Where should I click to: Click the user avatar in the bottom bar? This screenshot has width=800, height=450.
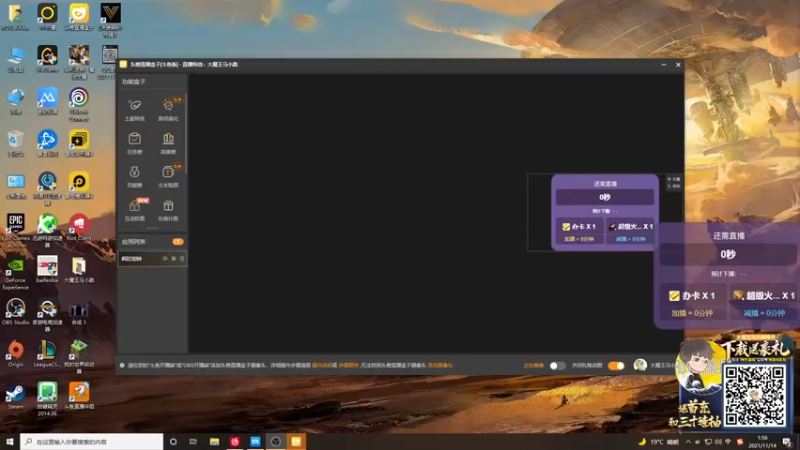640,365
